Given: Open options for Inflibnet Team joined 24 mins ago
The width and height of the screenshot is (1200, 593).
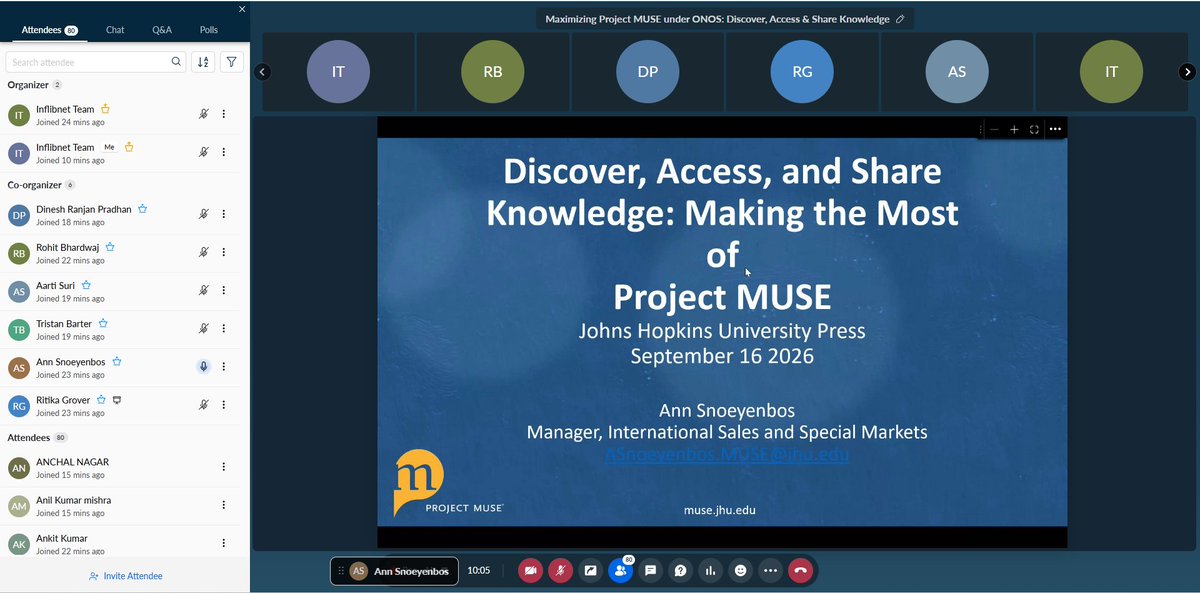Looking at the screenshot, I should pos(224,114).
